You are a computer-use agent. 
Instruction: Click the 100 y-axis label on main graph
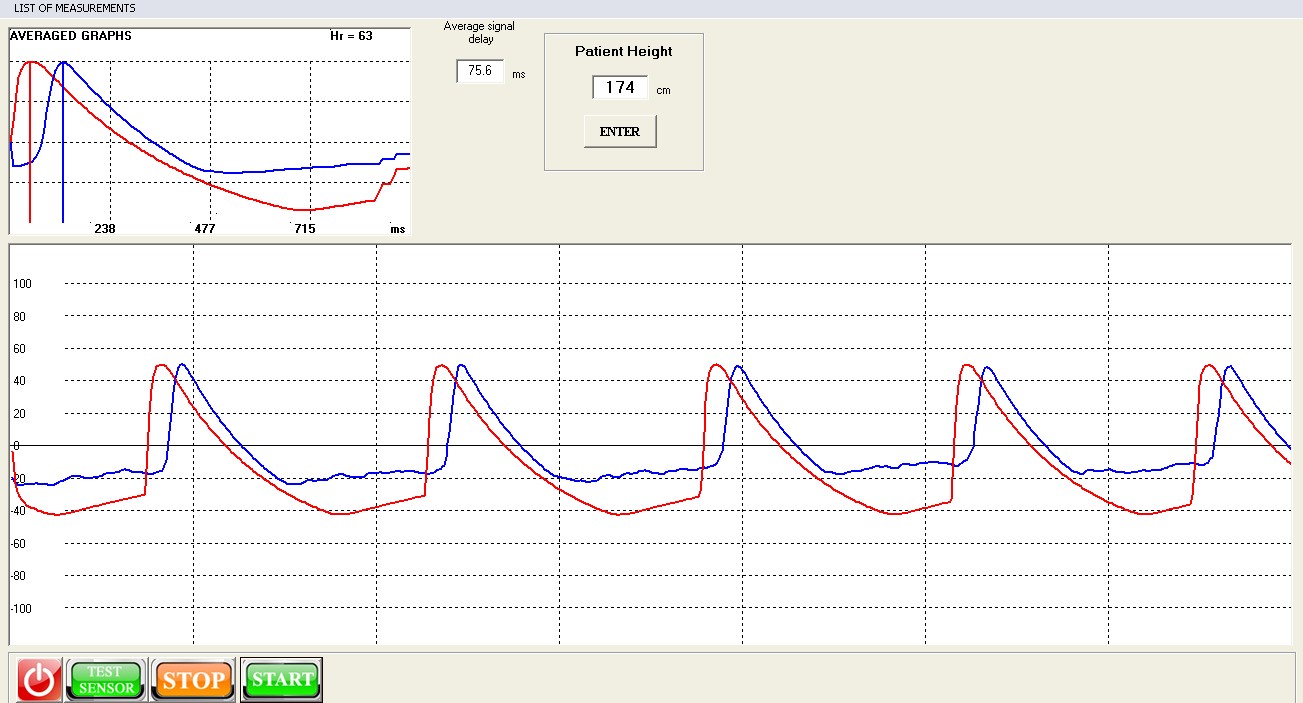(22, 284)
